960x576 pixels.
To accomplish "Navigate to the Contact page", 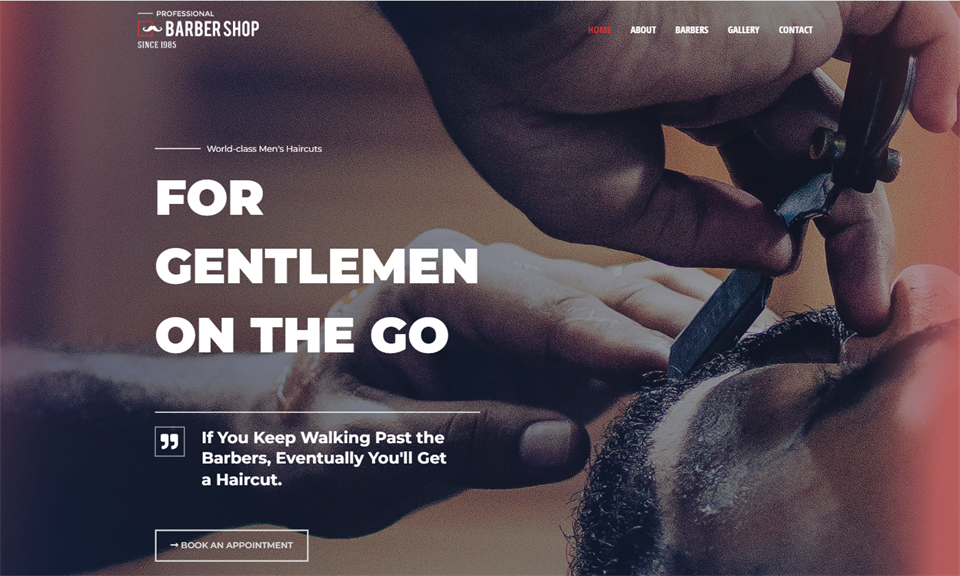I will pyautogui.click(x=795, y=29).
